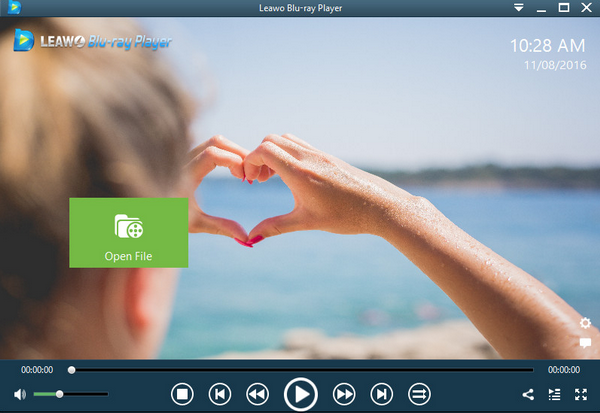600x413 pixels.
Task: Open settings with the gear icon
Action: (x=585, y=323)
